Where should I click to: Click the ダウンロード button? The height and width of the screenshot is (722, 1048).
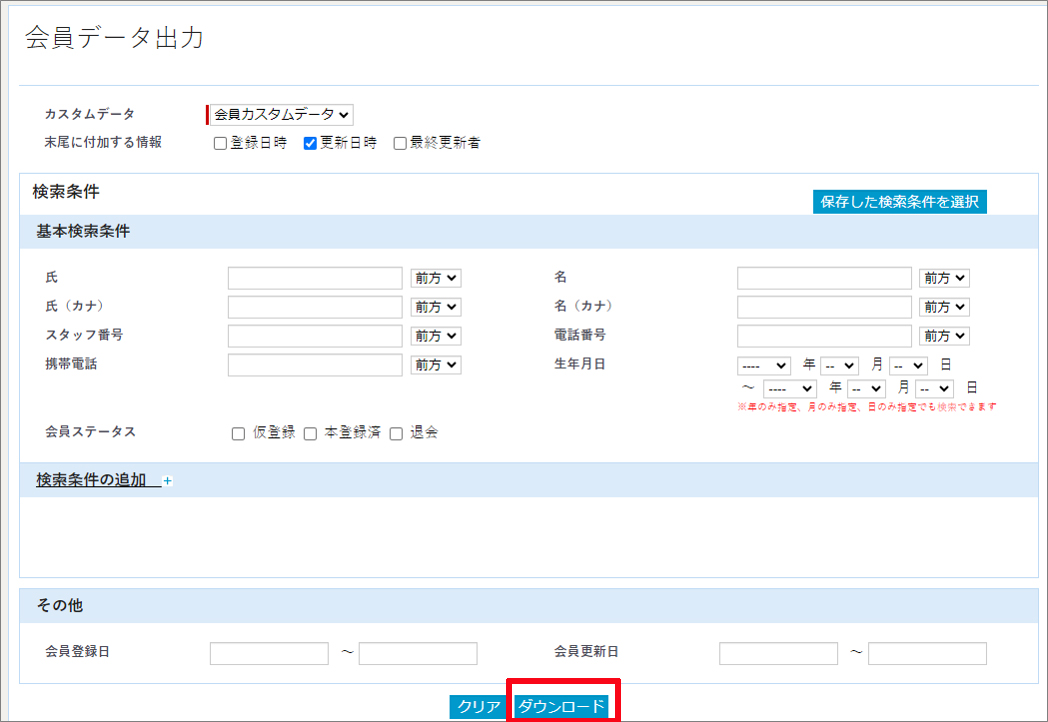coord(561,706)
